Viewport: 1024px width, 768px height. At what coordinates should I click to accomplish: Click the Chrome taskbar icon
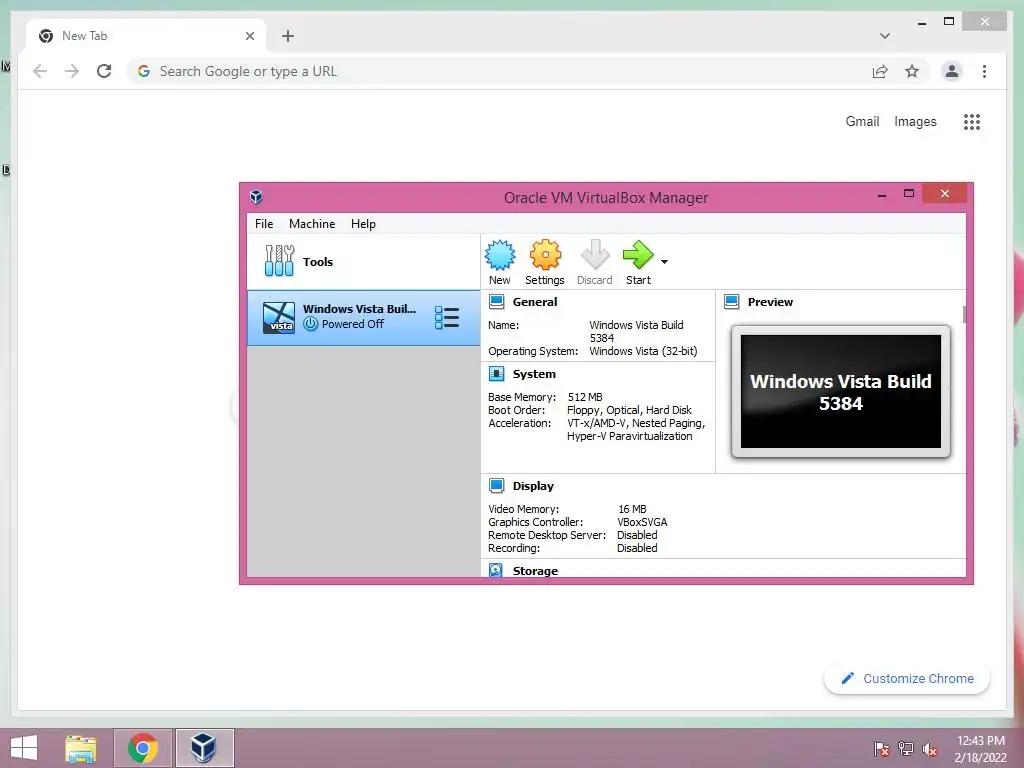[143, 748]
